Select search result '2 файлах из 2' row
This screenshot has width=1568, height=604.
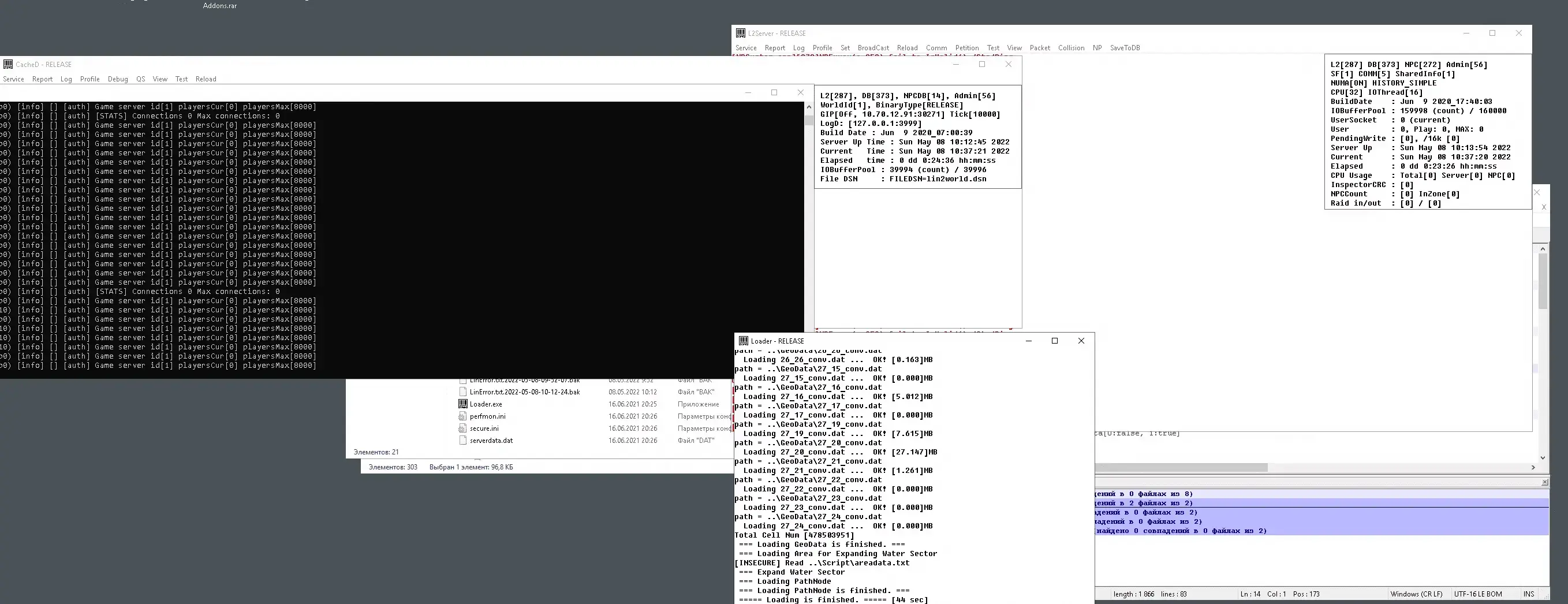[1322, 503]
